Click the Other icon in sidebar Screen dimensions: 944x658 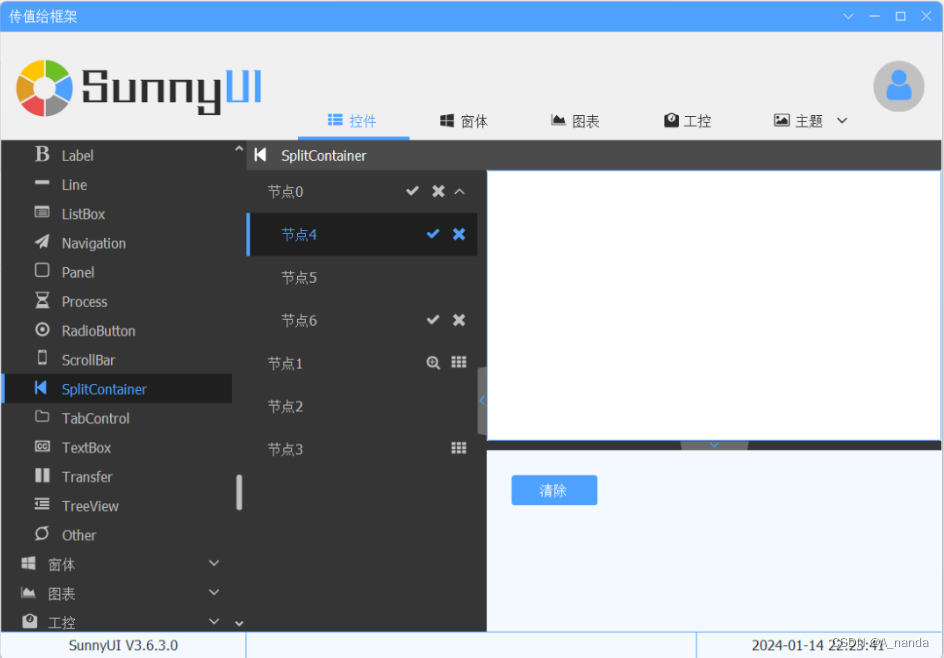[42, 533]
